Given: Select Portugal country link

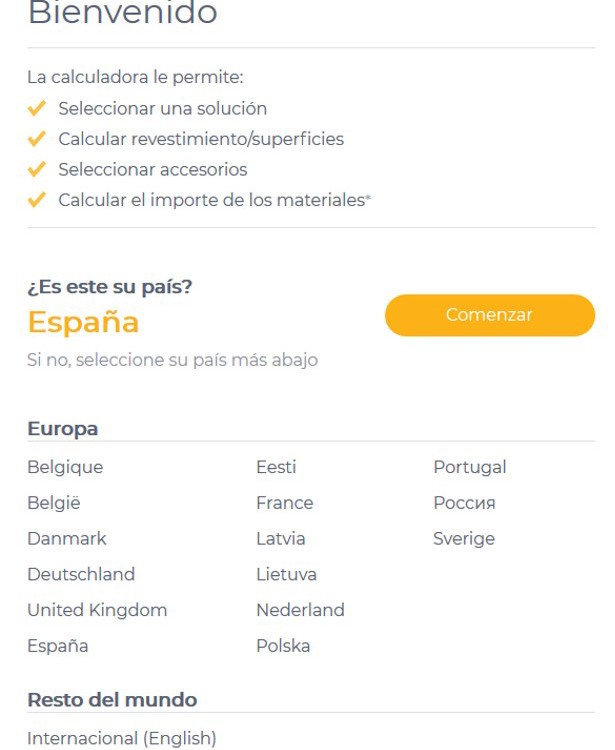Looking at the screenshot, I should [470, 467].
